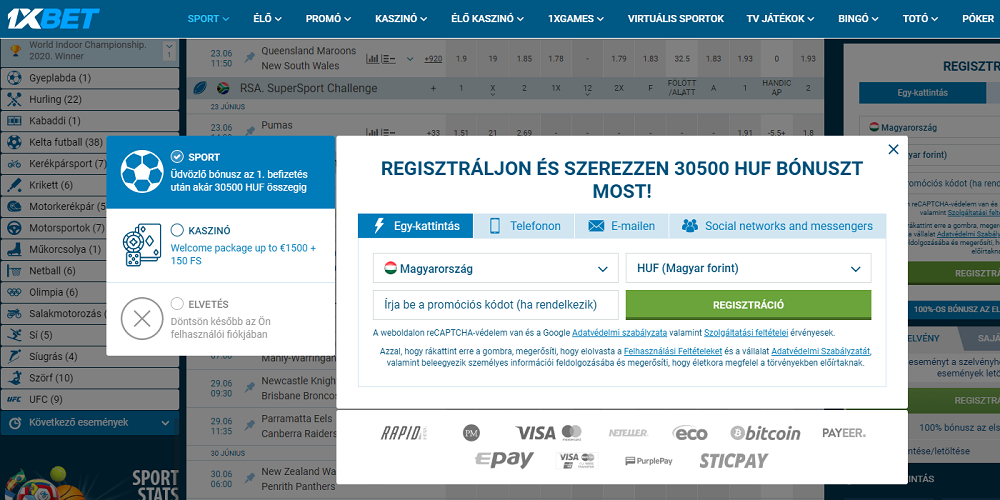Click the soccer ball Sport bonus icon

(x=142, y=171)
